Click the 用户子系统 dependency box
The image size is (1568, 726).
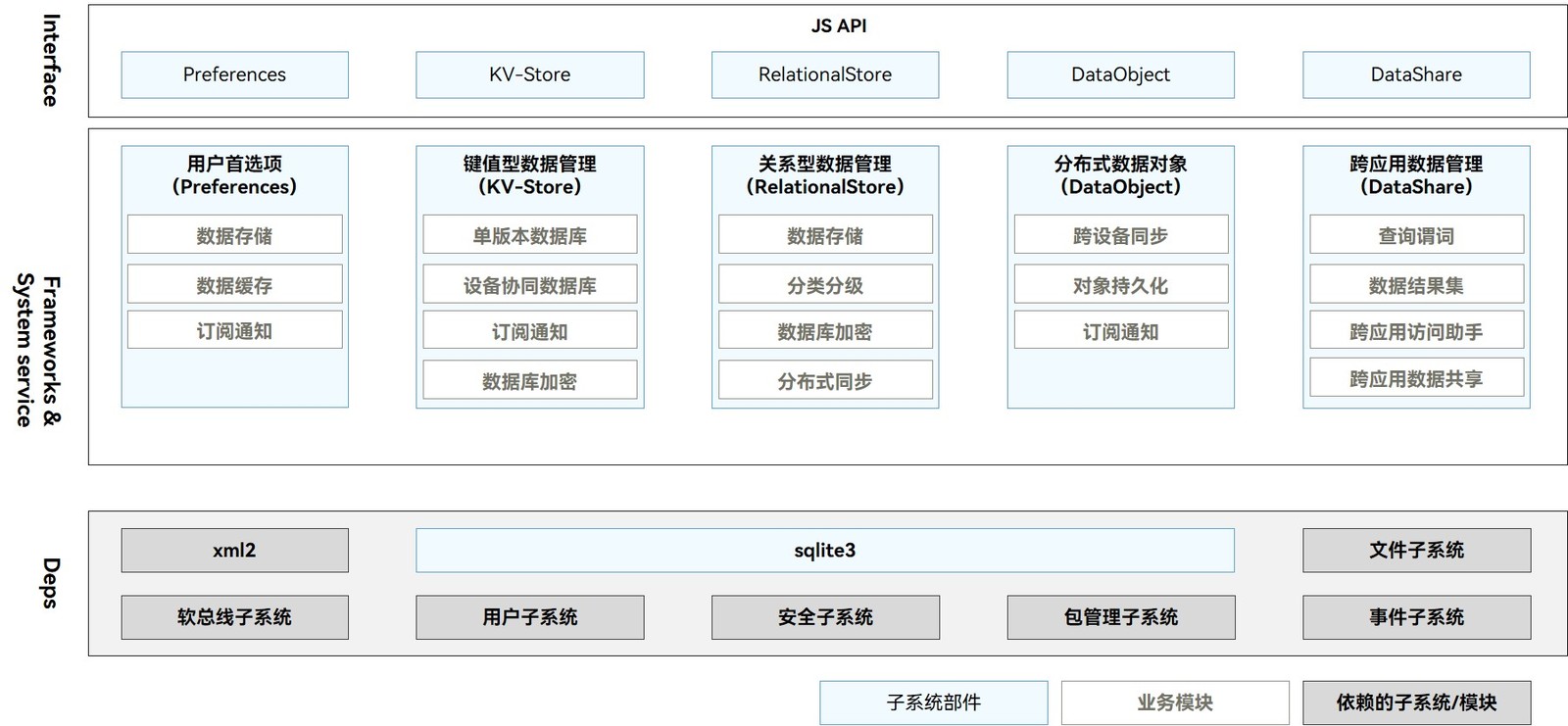pyautogui.click(x=529, y=617)
